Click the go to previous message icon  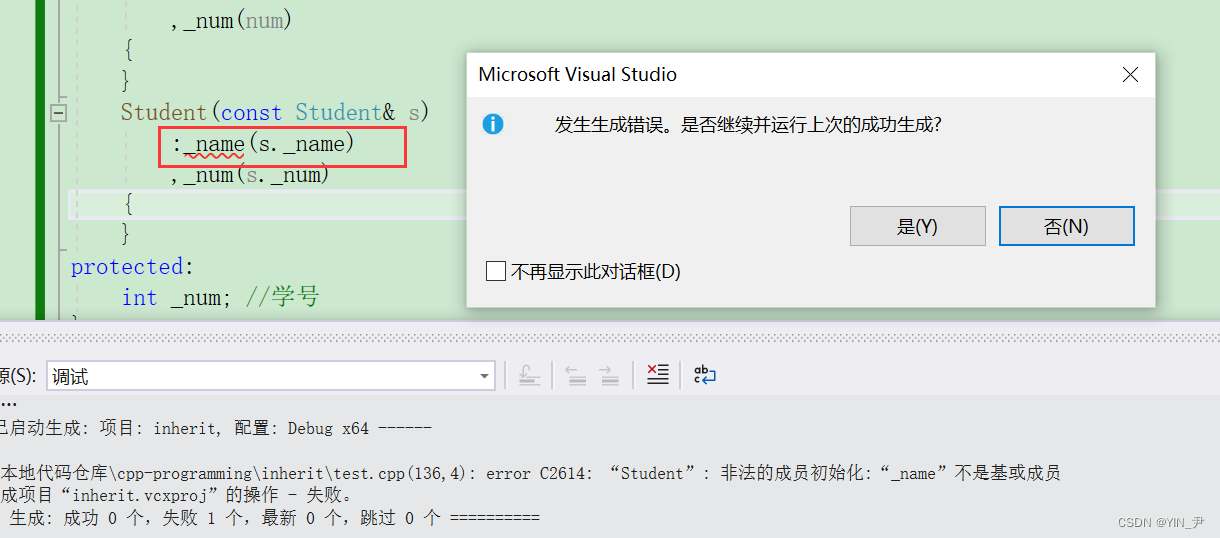pos(574,375)
